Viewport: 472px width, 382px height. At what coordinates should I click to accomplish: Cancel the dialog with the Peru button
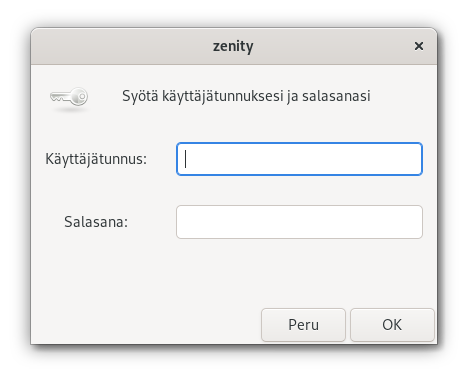point(303,325)
